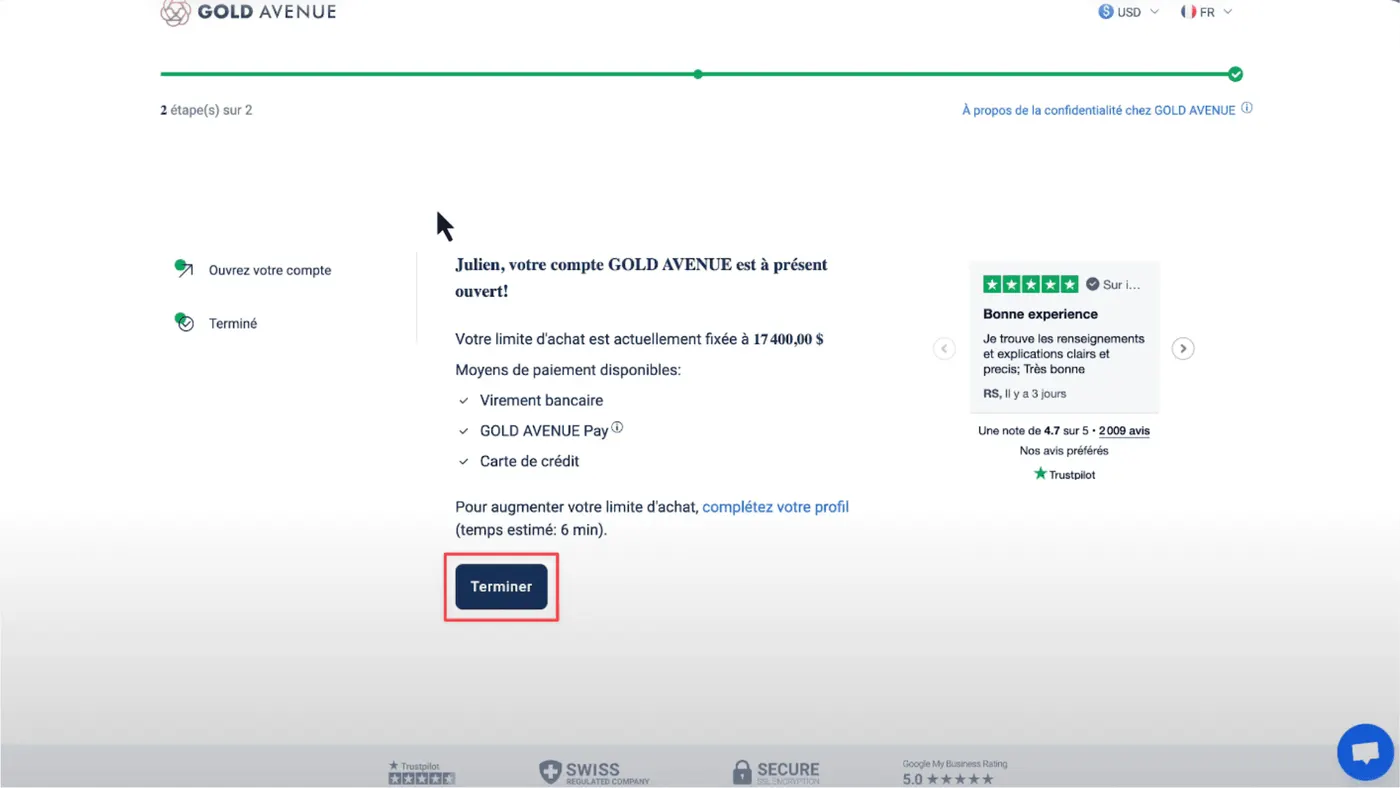The image size is (1400, 788).
Task: Open the USD currency dropdown
Action: point(1129,12)
